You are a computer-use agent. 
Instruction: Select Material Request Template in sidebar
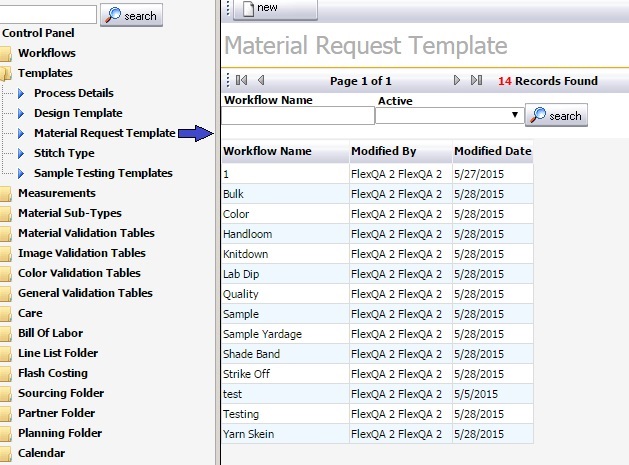[105, 133]
